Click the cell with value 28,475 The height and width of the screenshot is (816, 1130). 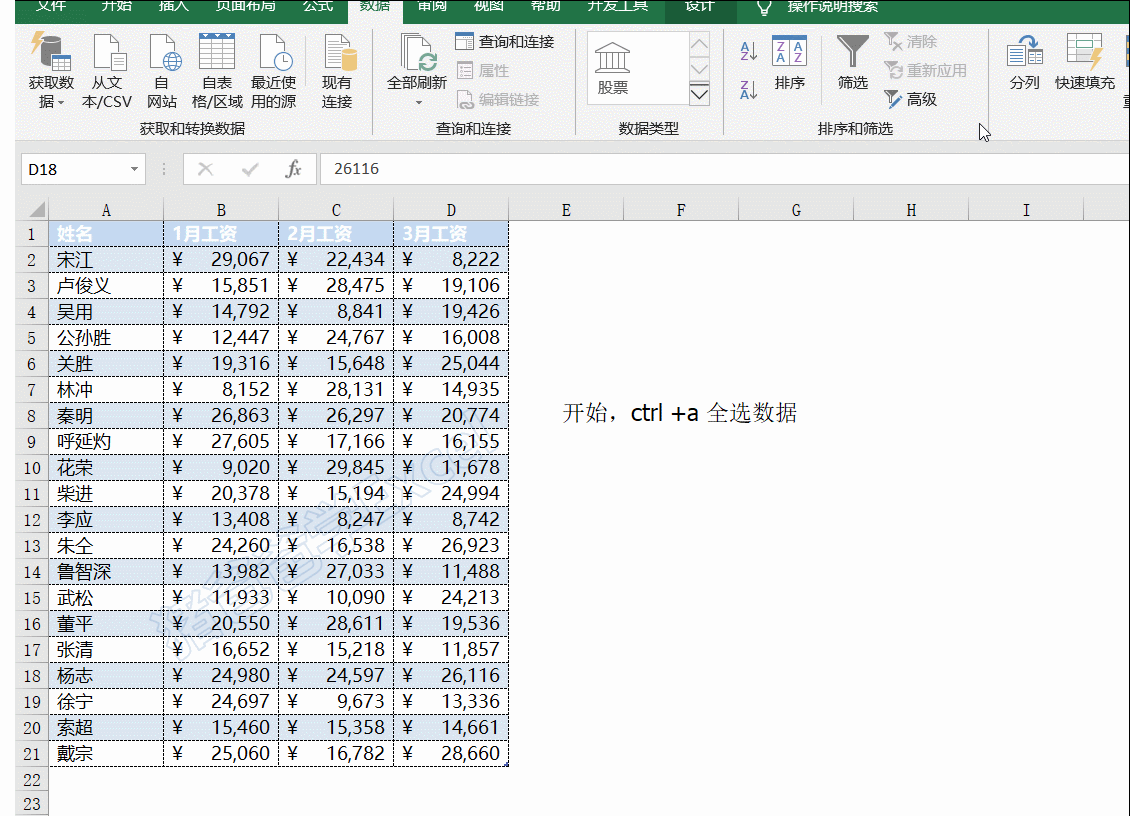pyautogui.click(x=336, y=285)
